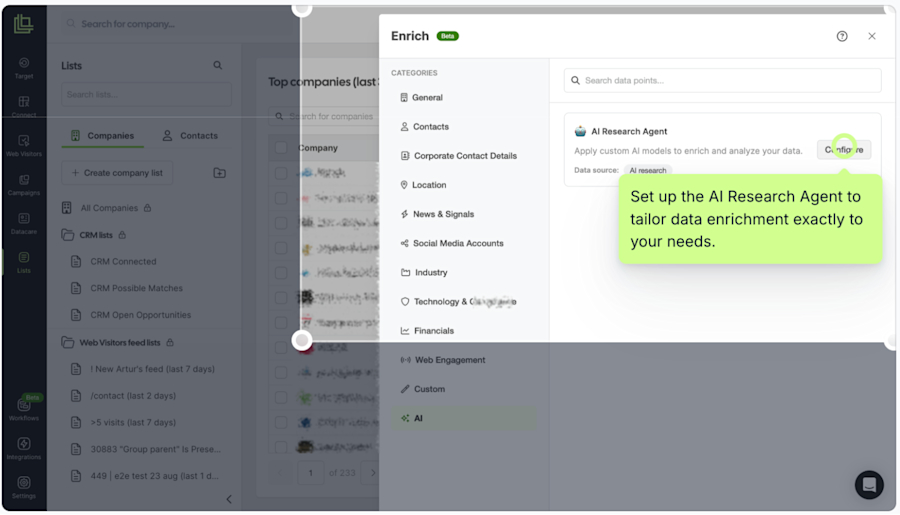Viewport: 900px width, 515px height.
Task: Click Configure for AI Research Agent
Action: [x=844, y=150]
